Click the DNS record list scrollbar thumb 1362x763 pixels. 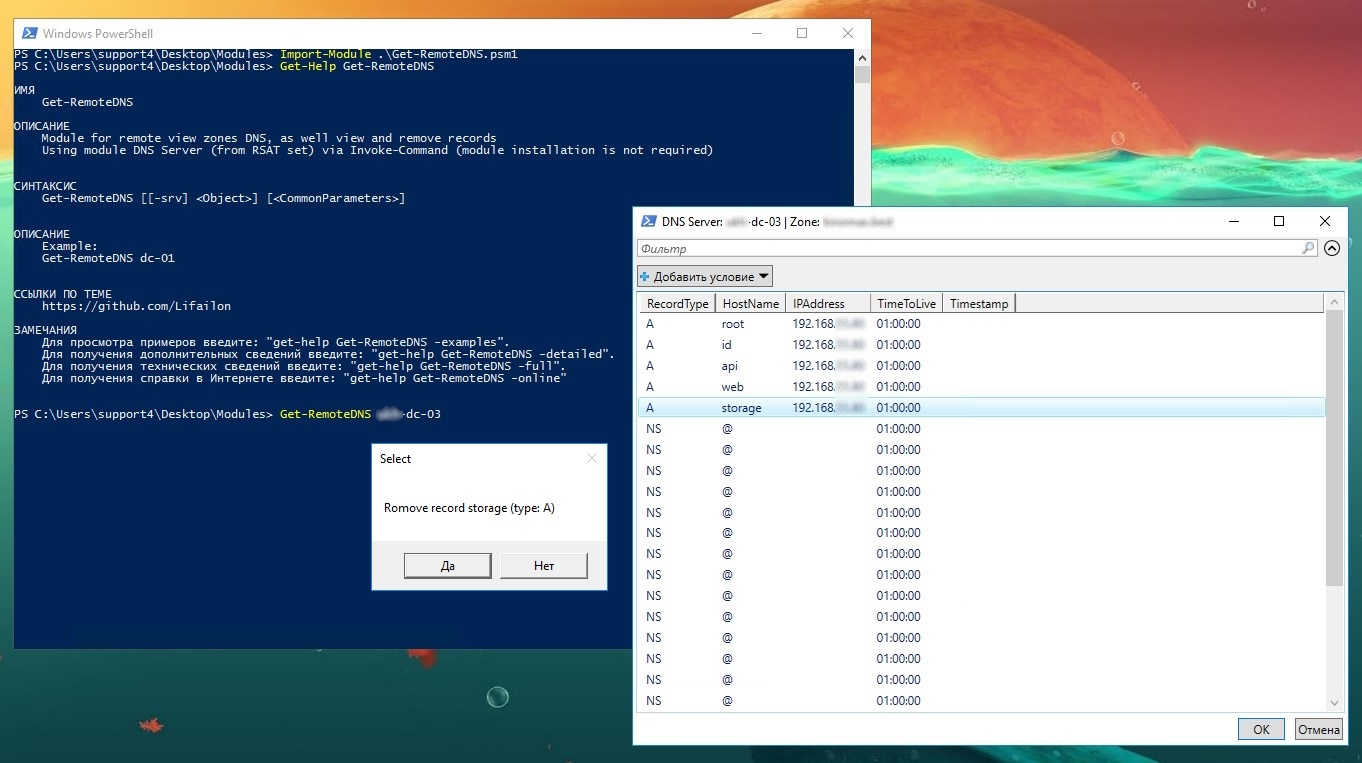[1334, 448]
